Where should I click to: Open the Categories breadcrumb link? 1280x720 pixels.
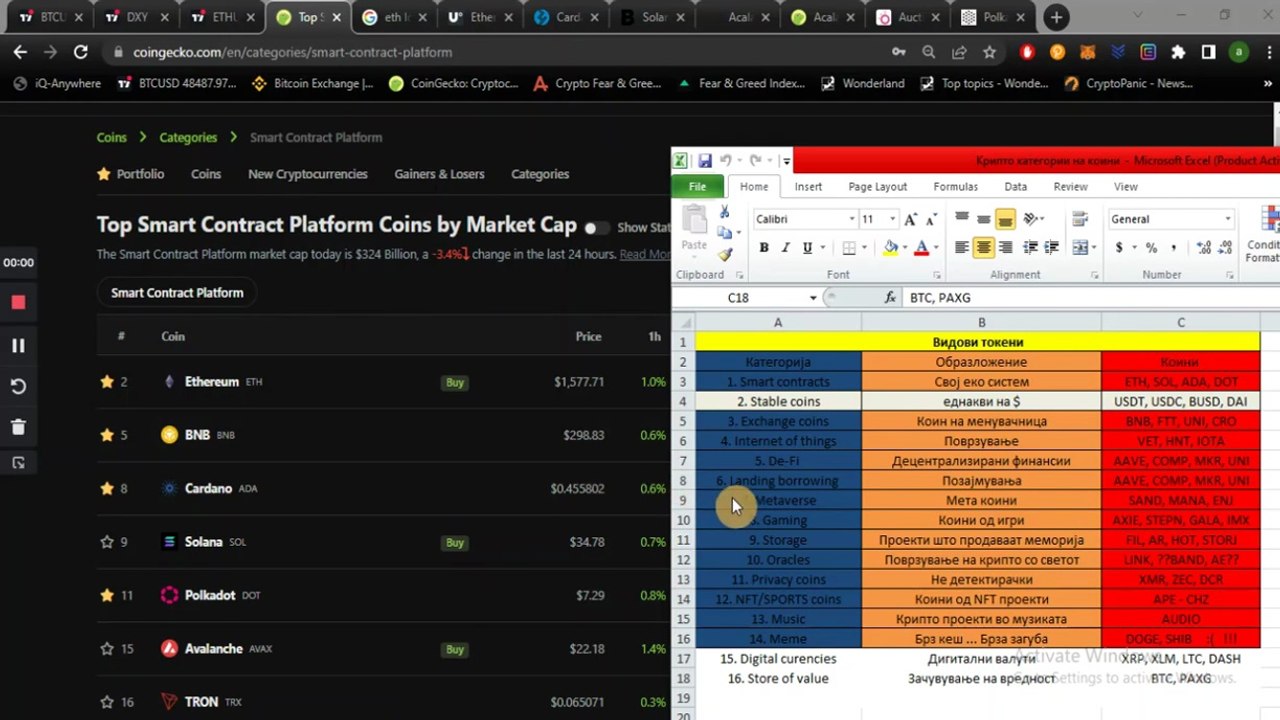tap(188, 137)
